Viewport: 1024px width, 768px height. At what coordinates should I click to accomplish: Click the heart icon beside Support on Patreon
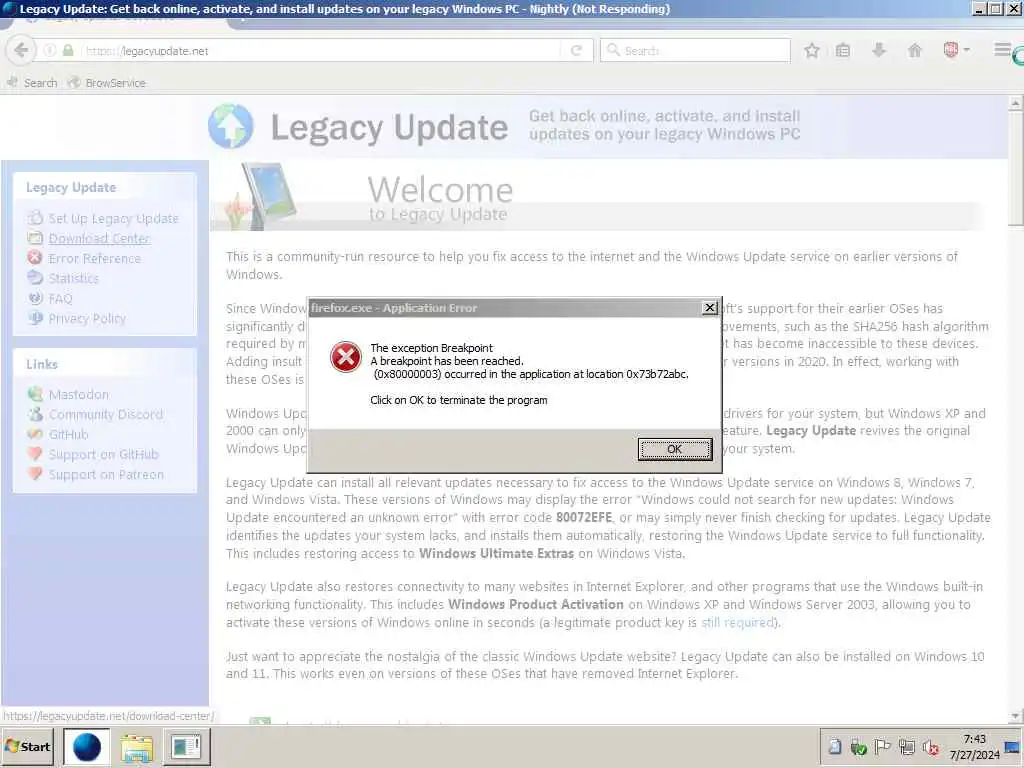click(35, 473)
